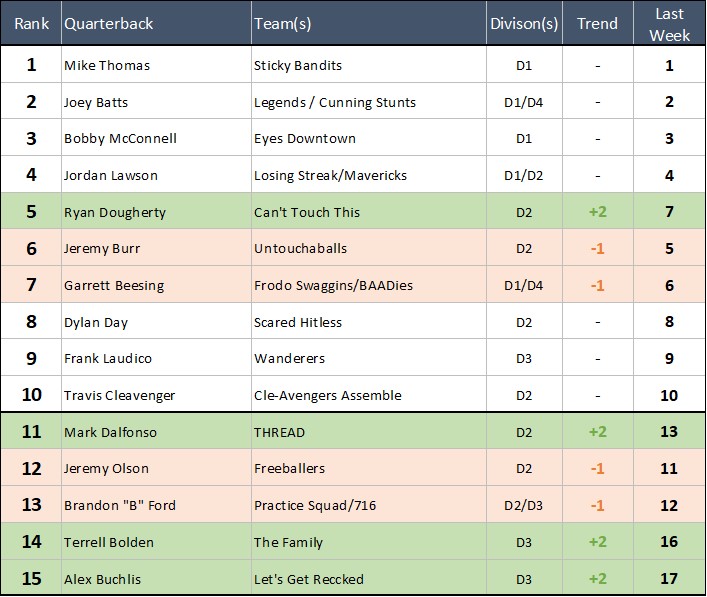Select the Let's Get Reccked cell
Image resolution: width=707 pixels, height=597 pixels.
point(309,579)
